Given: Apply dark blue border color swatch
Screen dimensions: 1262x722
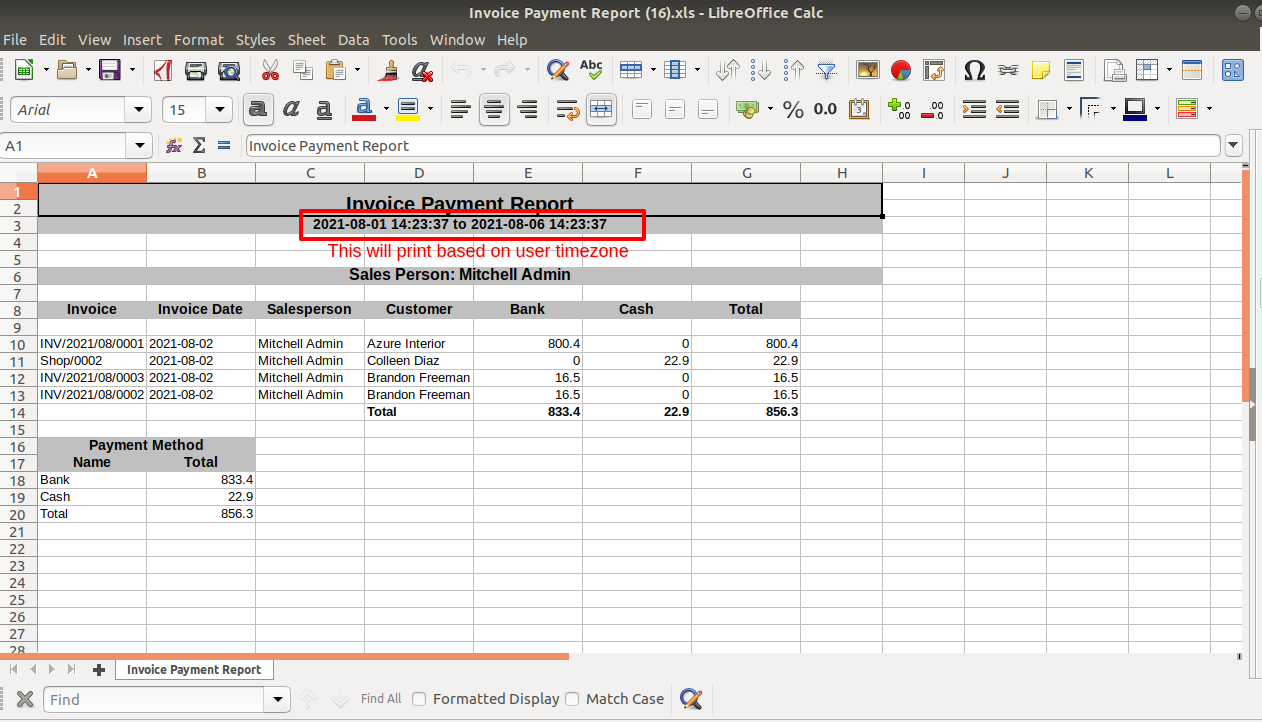Looking at the screenshot, I should click(x=1135, y=109).
